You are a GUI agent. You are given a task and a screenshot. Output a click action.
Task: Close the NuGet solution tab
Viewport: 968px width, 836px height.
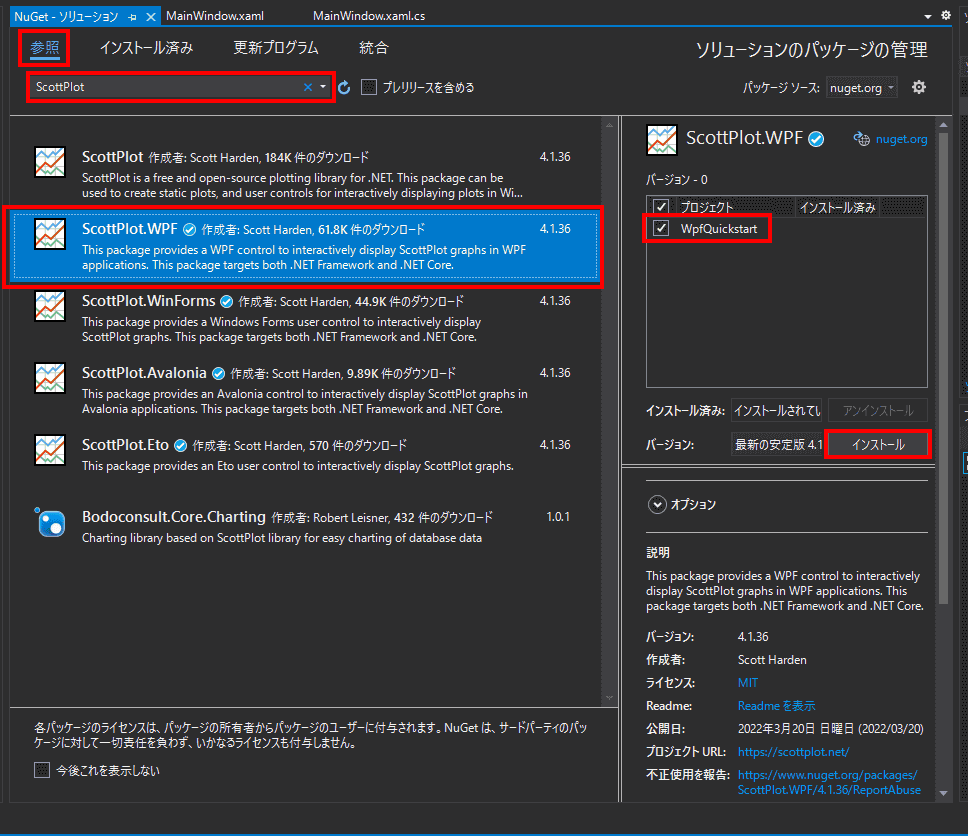[x=151, y=17]
